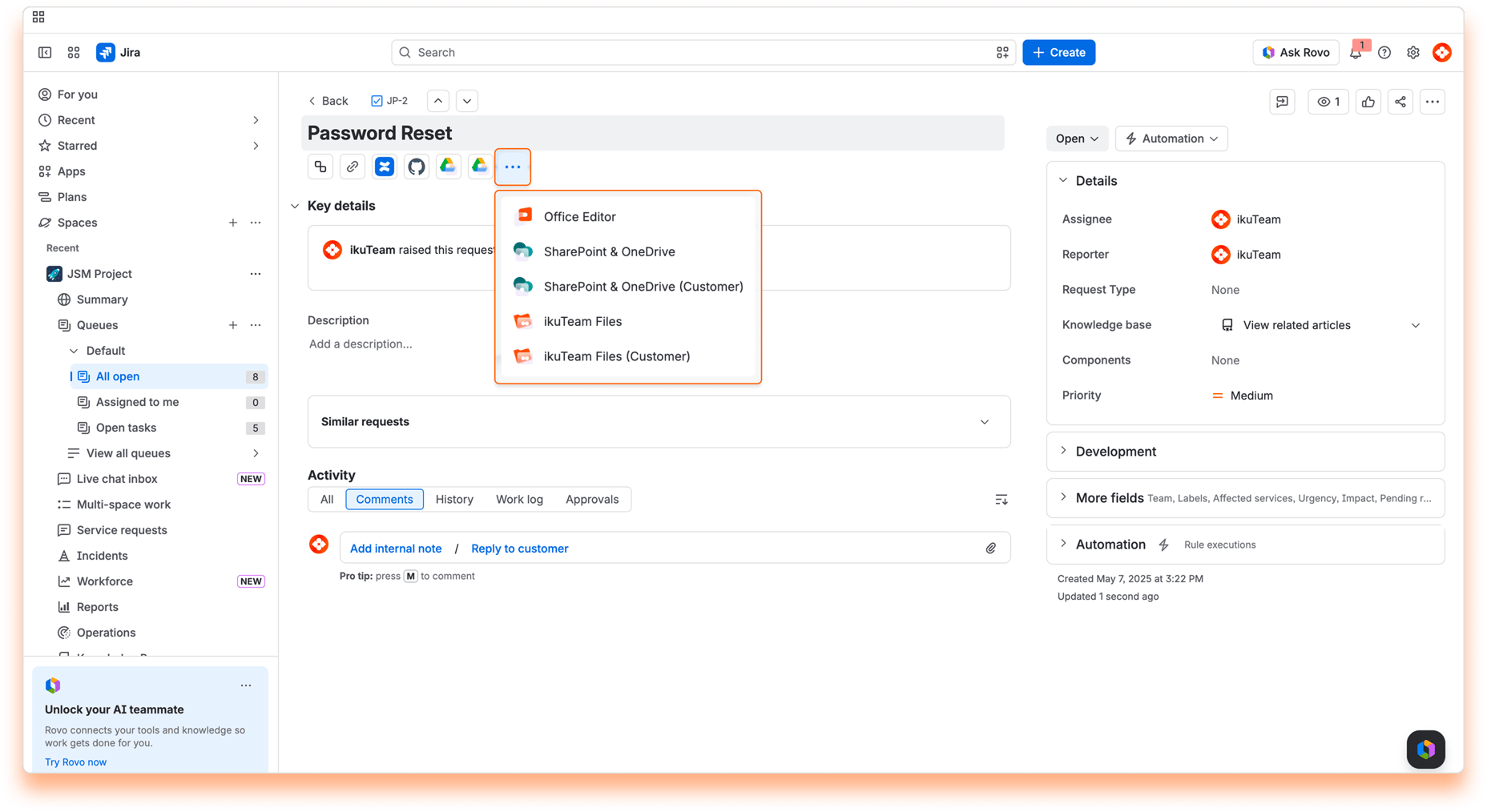This screenshot has width=1487, height=812.
Task: Click the Back link
Action: click(x=328, y=101)
